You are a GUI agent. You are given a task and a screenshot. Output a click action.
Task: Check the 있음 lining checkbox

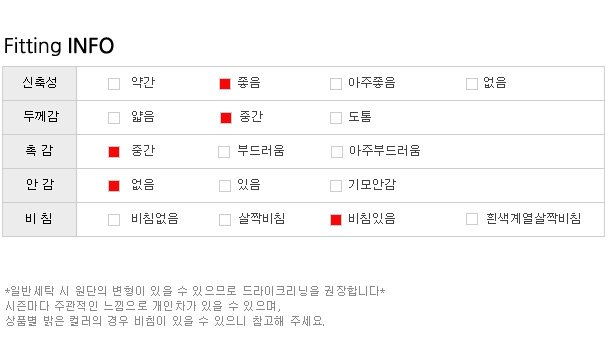coord(225,186)
